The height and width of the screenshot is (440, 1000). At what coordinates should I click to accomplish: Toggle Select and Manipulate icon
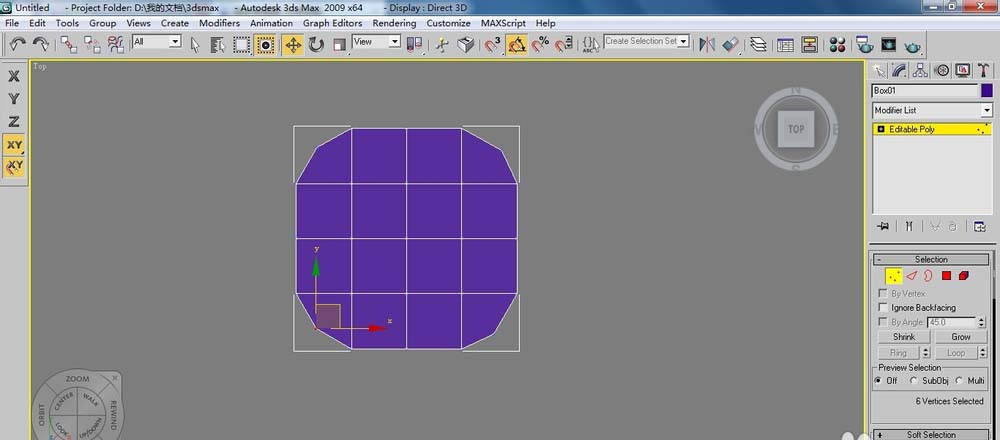pyautogui.click(x=442, y=44)
